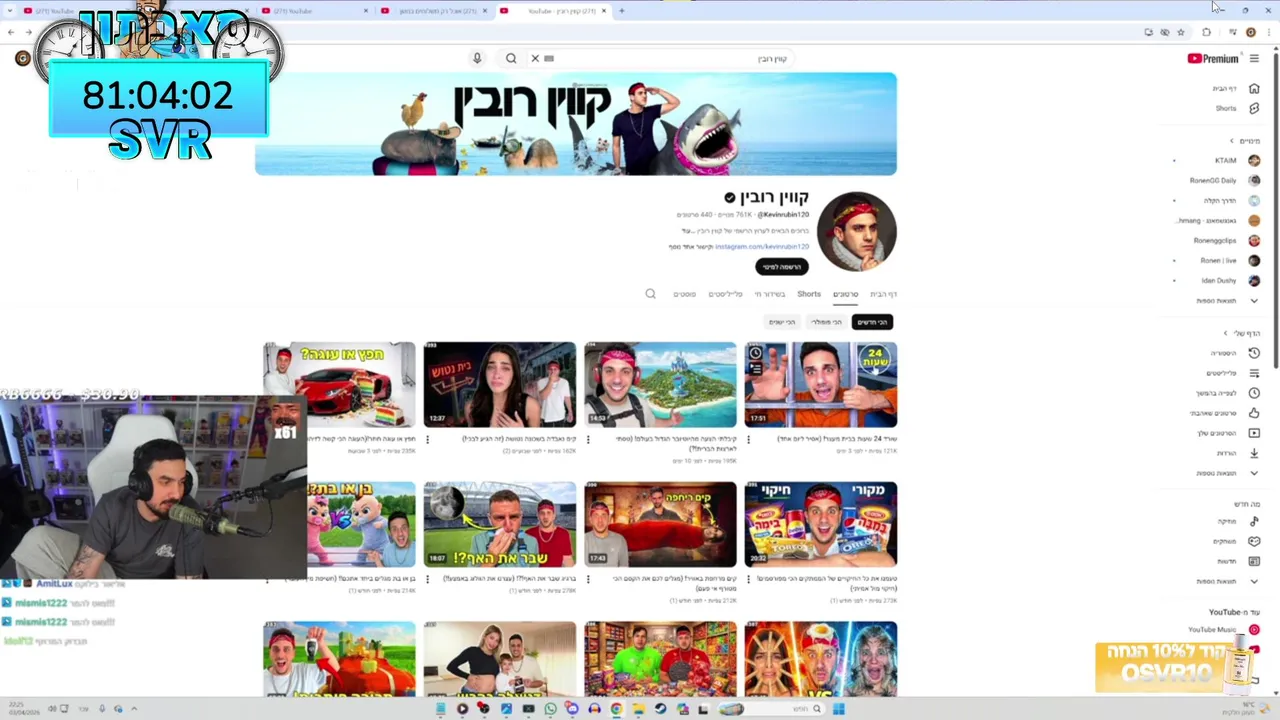Viewport: 1280px width, 720px height.
Task: Open the Ronenggclips subscription channel
Action: (1225, 240)
